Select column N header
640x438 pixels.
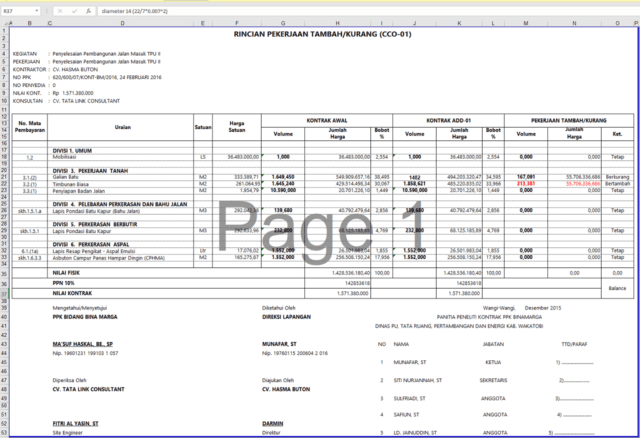(574, 20)
